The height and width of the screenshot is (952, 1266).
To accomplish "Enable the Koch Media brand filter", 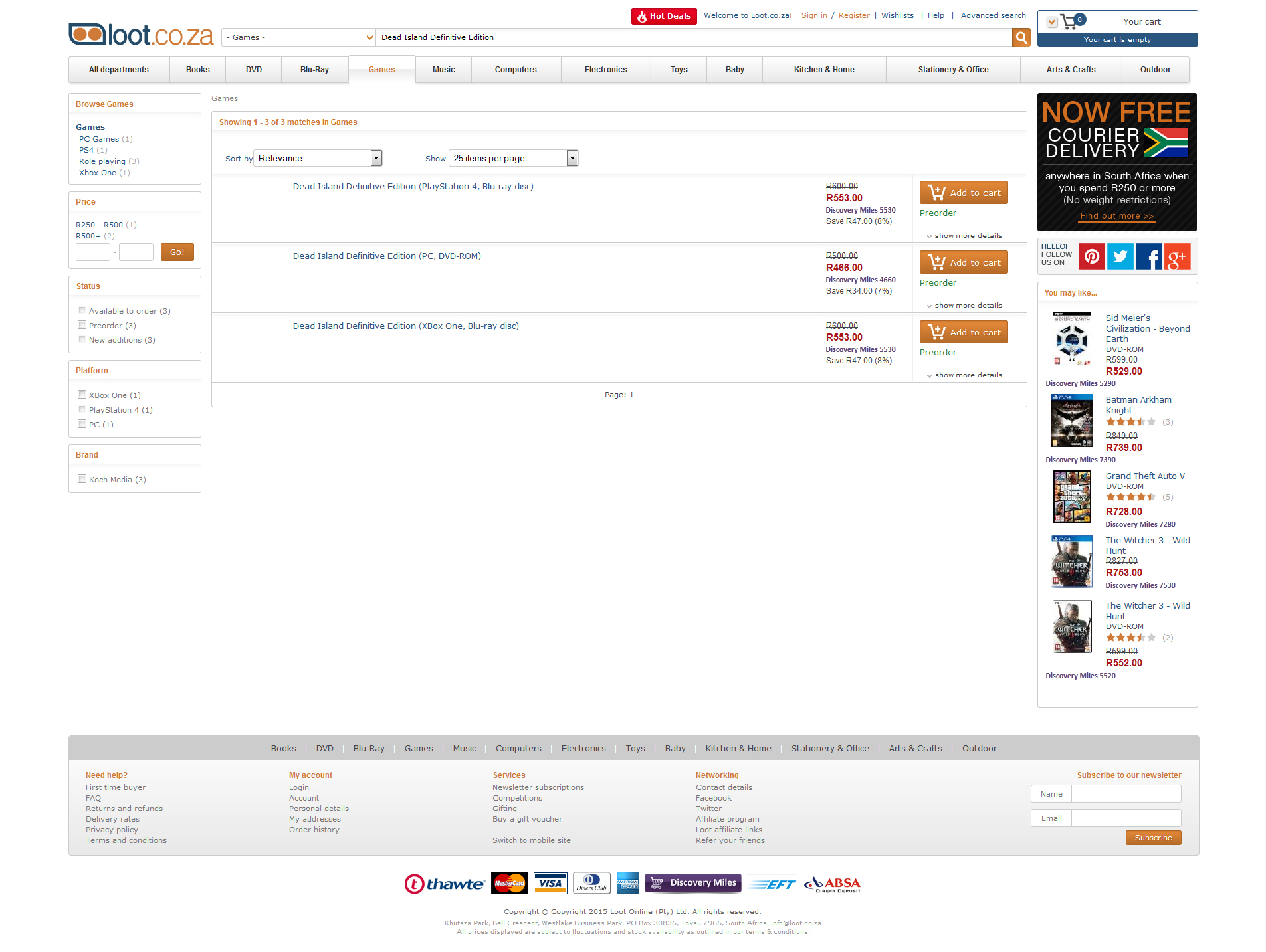I will pos(82,479).
